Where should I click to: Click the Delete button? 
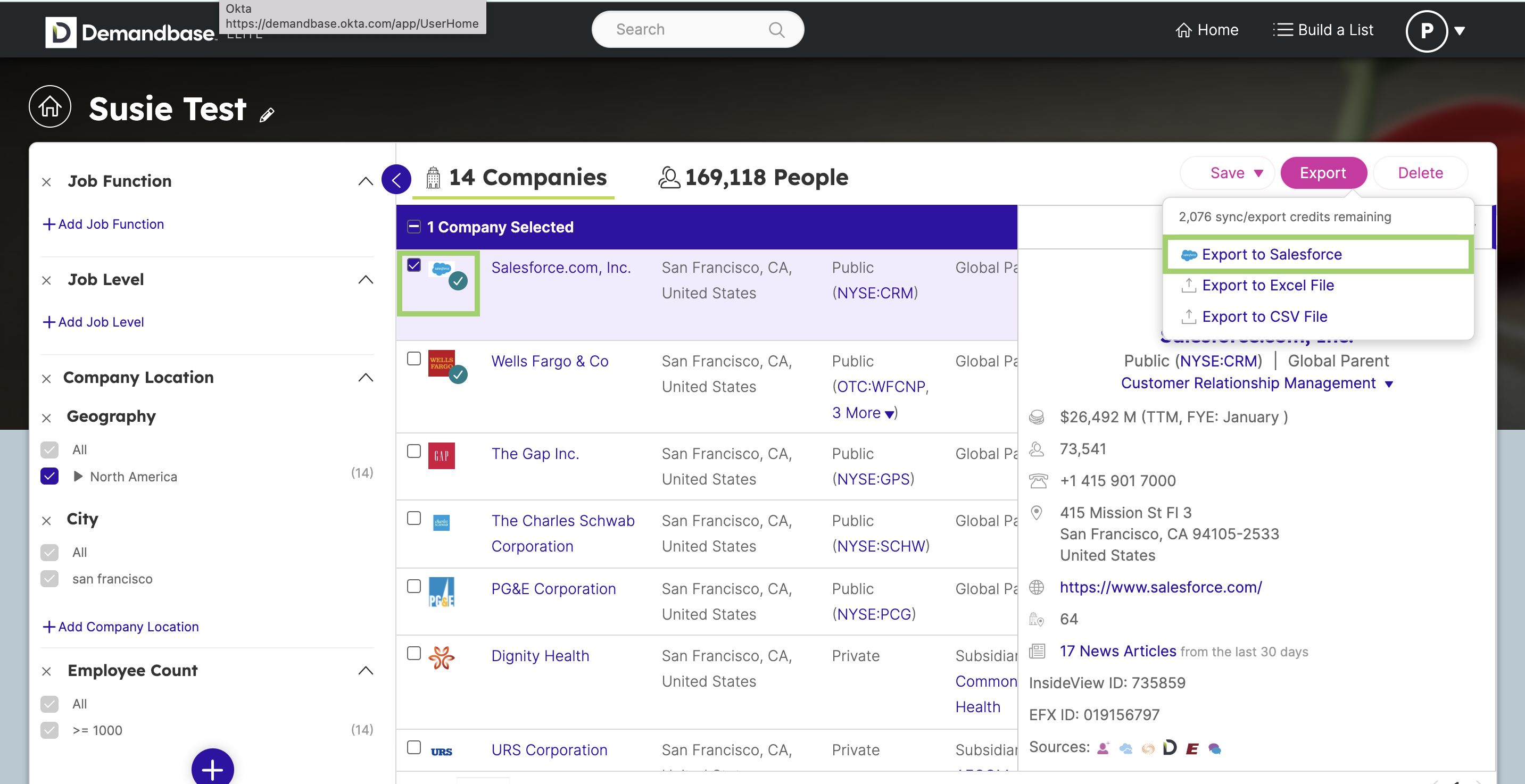click(x=1420, y=173)
